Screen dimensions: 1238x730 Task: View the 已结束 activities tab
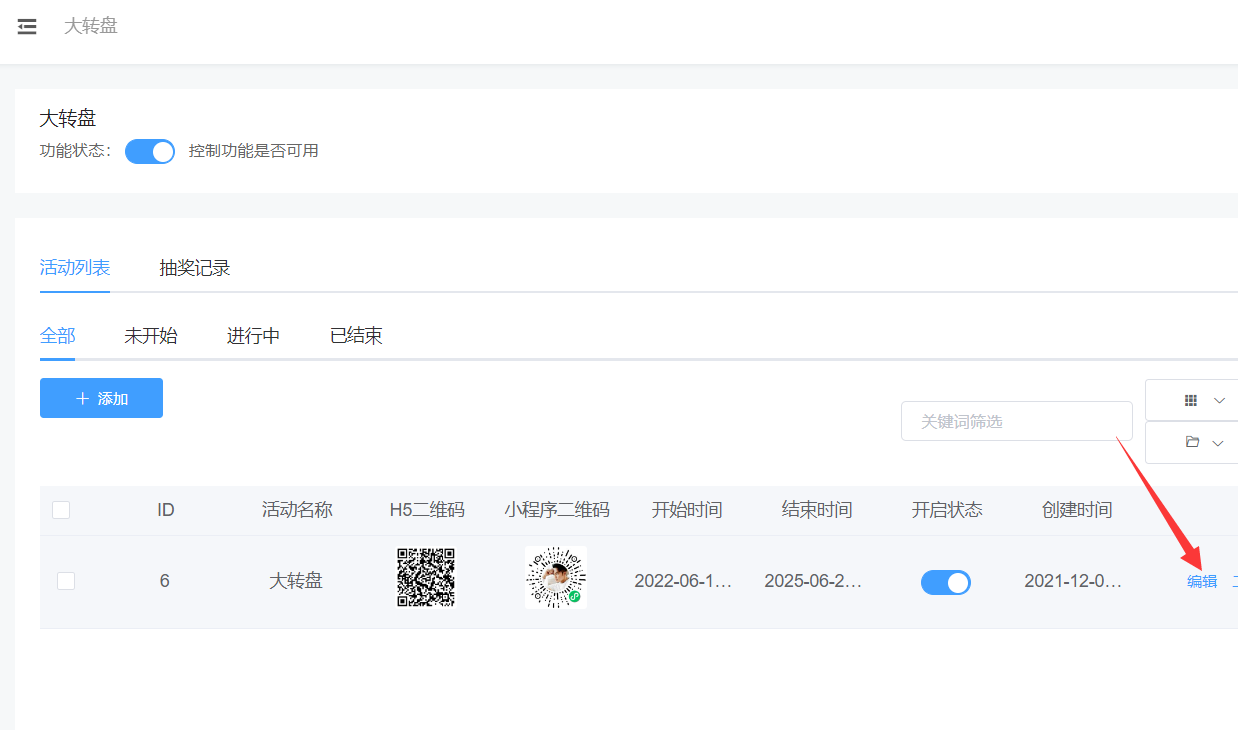356,336
